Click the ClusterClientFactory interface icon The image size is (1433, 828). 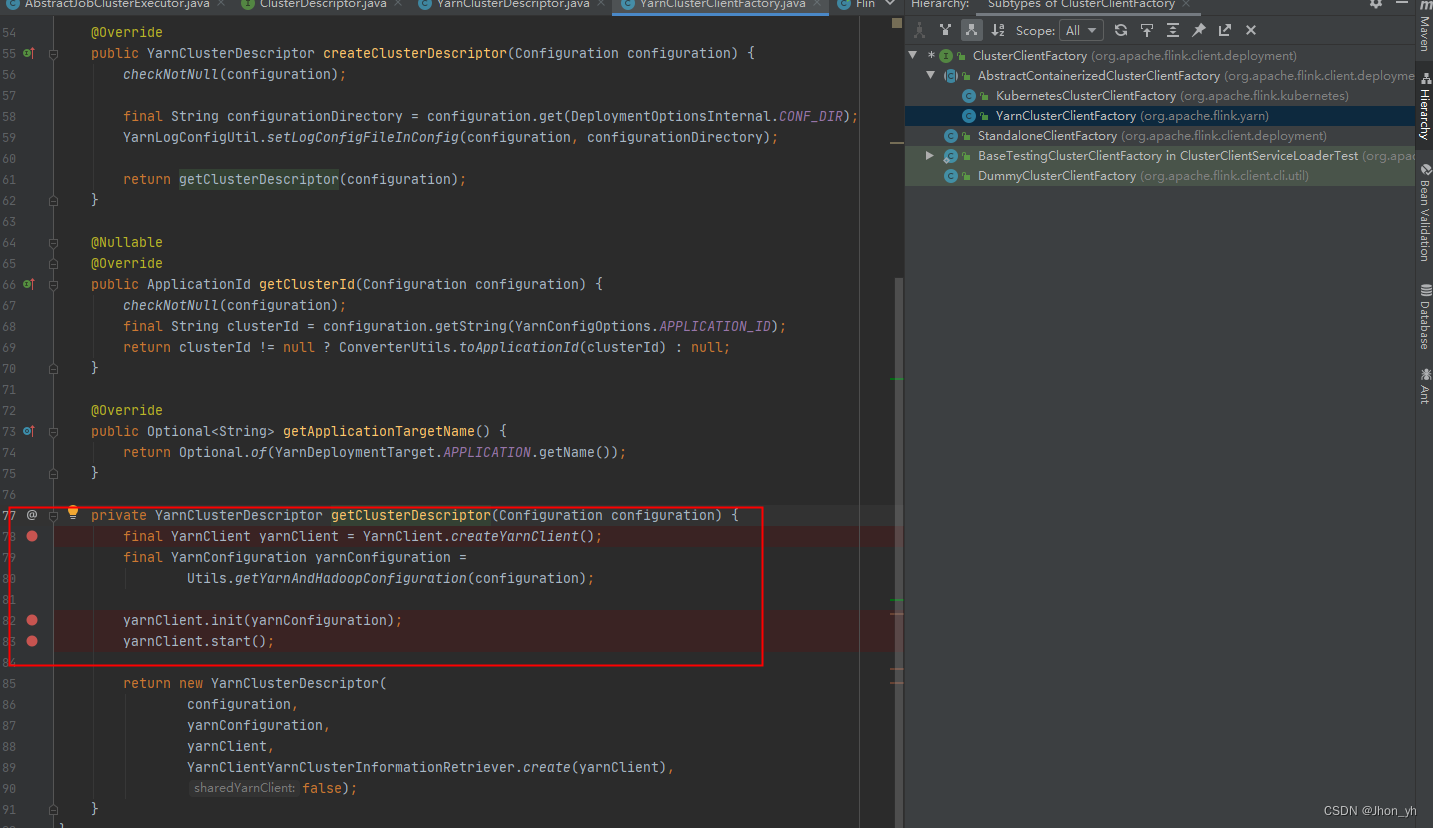pyautogui.click(x=946, y=56)
